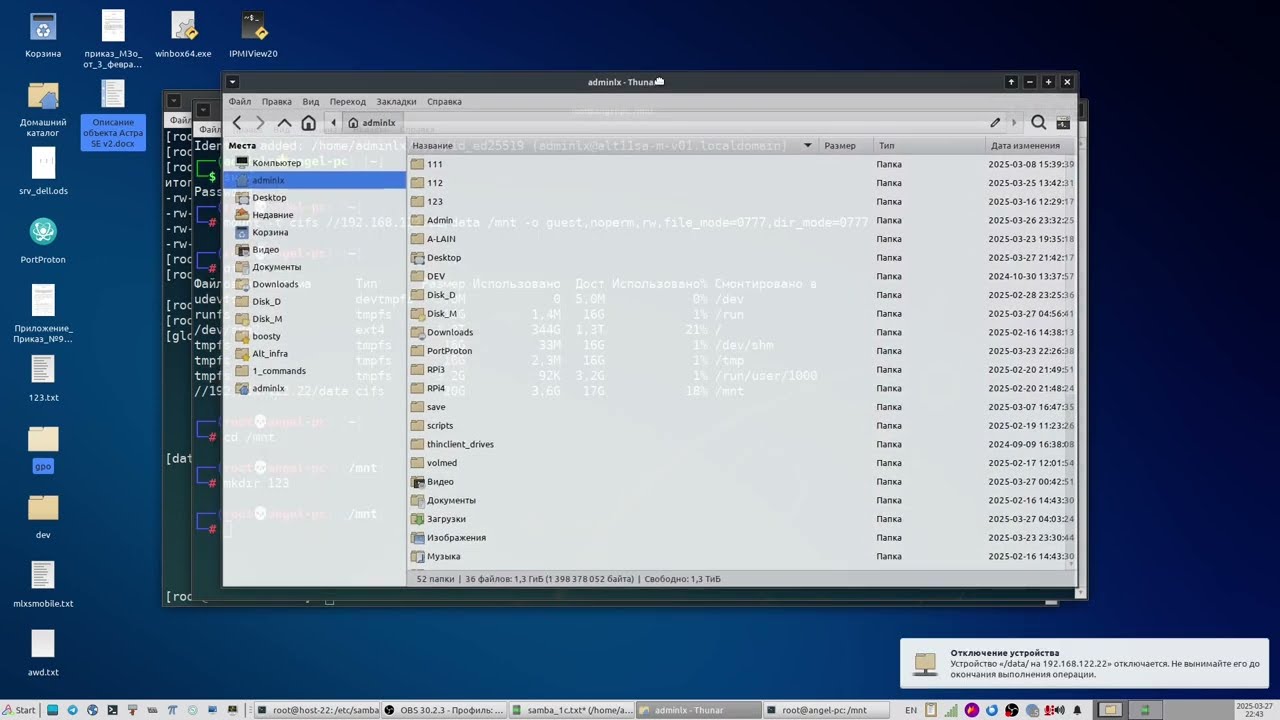Select the Изображения folder icon
Viewport: 1280px width, 720px height.
pyautogui.click(x=418, y=537)
